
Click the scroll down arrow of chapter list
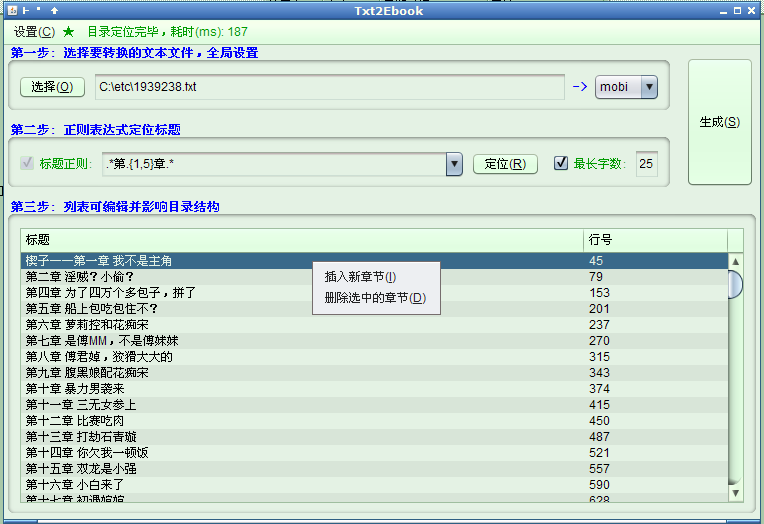[735, 493]
